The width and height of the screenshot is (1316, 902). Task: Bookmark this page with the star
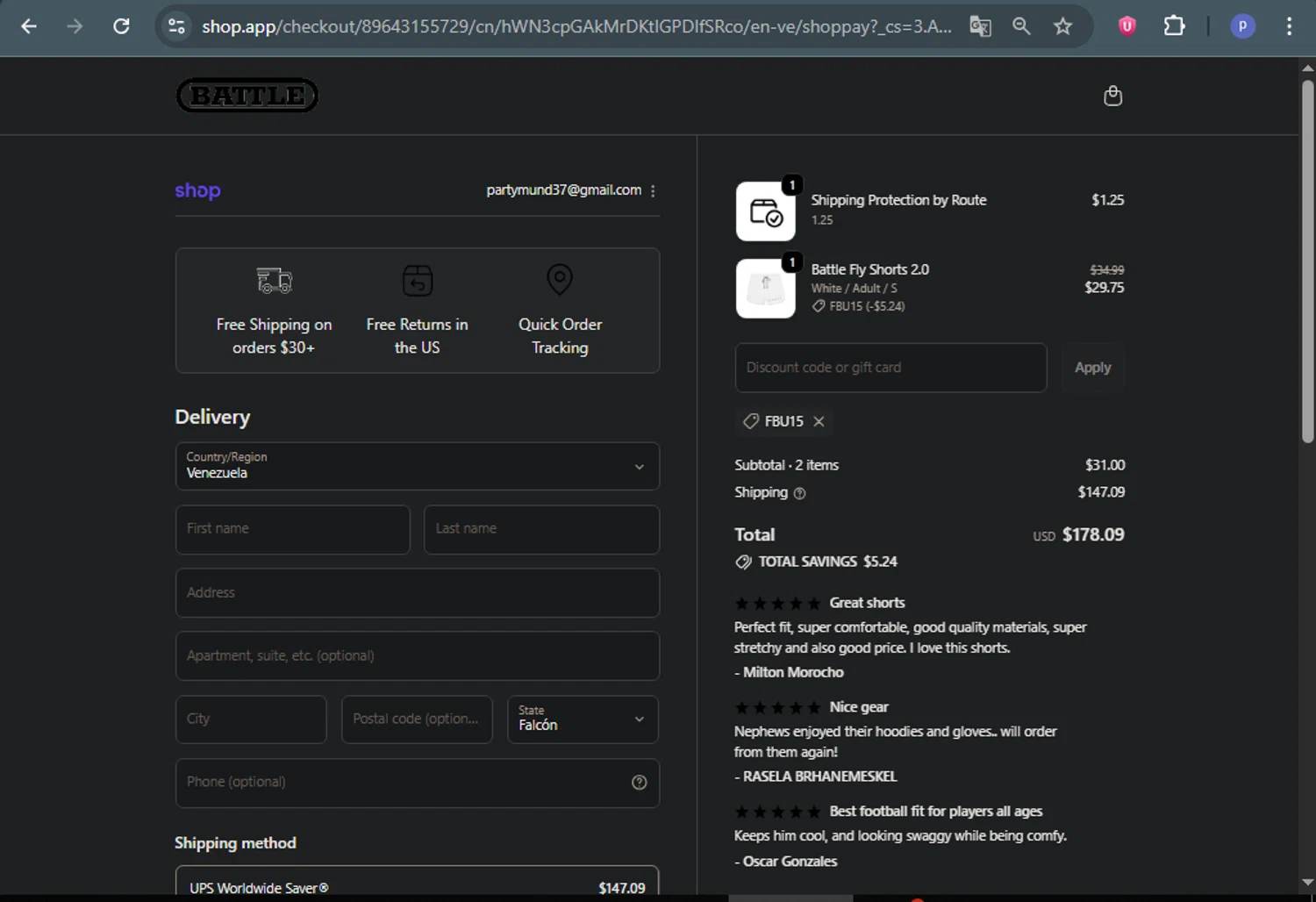(1062, 26)
